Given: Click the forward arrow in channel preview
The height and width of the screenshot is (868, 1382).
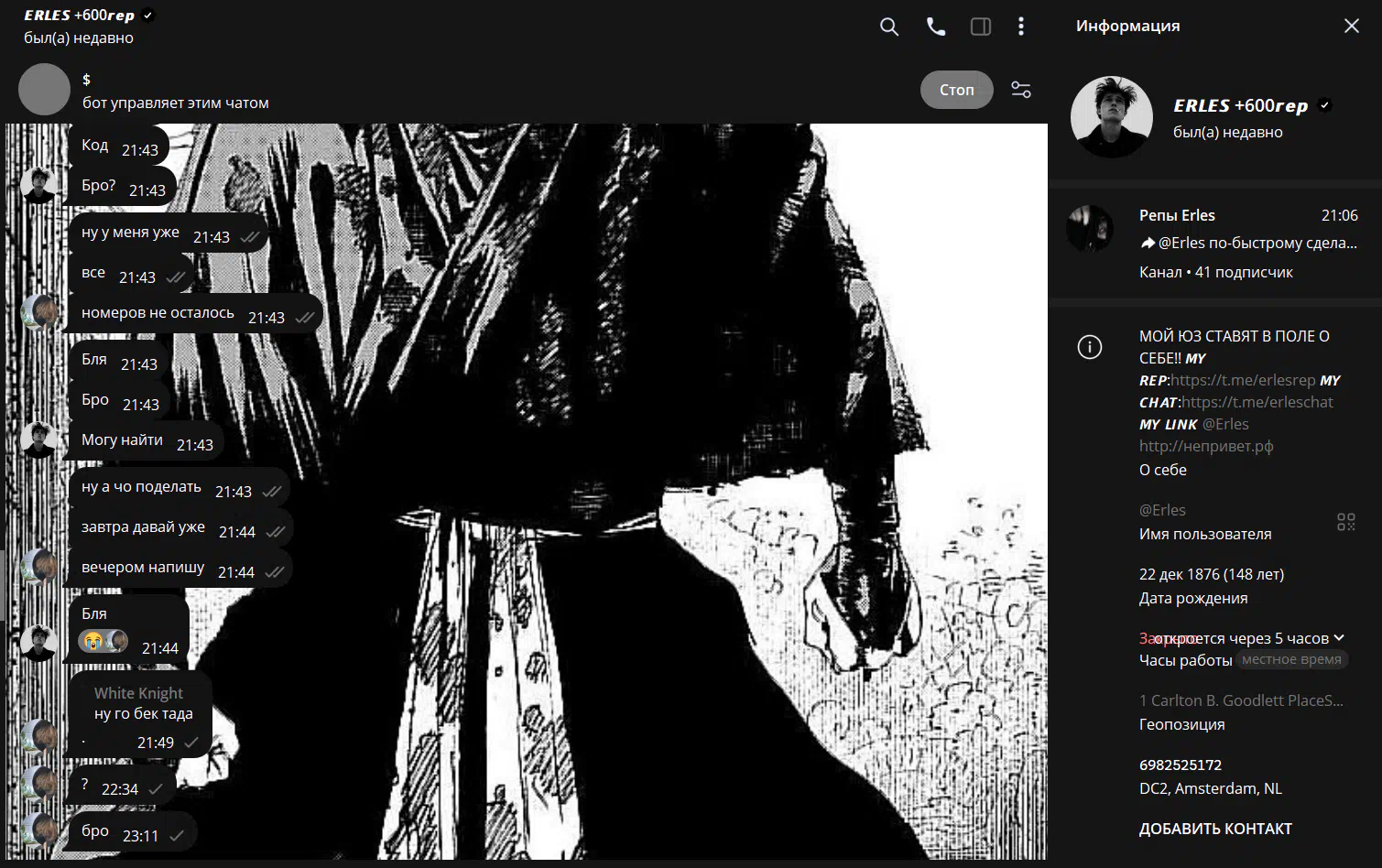Looking at the screenshot, I should click(1148, 243).
